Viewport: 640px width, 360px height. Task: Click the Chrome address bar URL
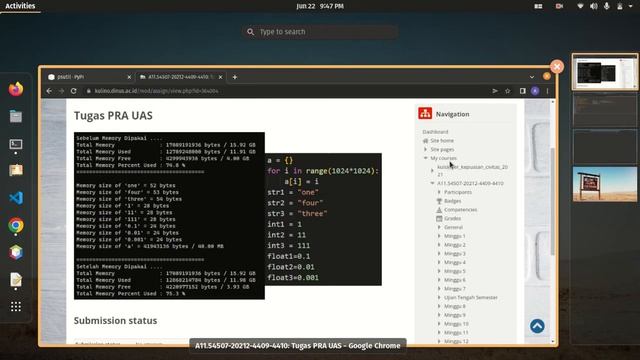[156, 91]
